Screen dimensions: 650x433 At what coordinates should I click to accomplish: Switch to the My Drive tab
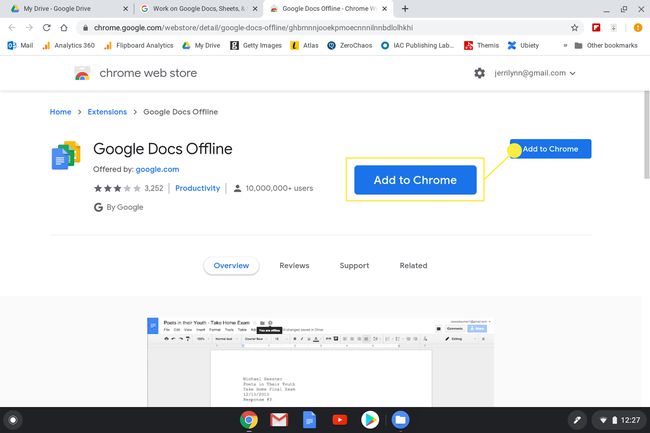64,9
